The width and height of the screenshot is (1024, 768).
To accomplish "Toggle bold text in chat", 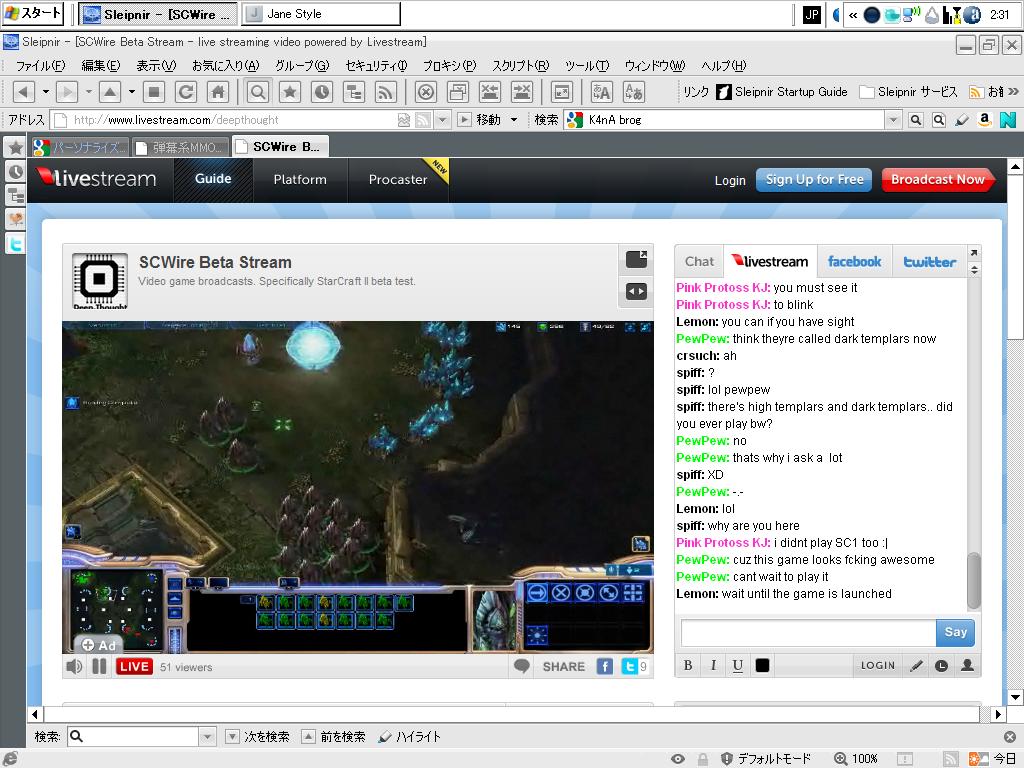I will pyautogui.click(x=688, y=665).
